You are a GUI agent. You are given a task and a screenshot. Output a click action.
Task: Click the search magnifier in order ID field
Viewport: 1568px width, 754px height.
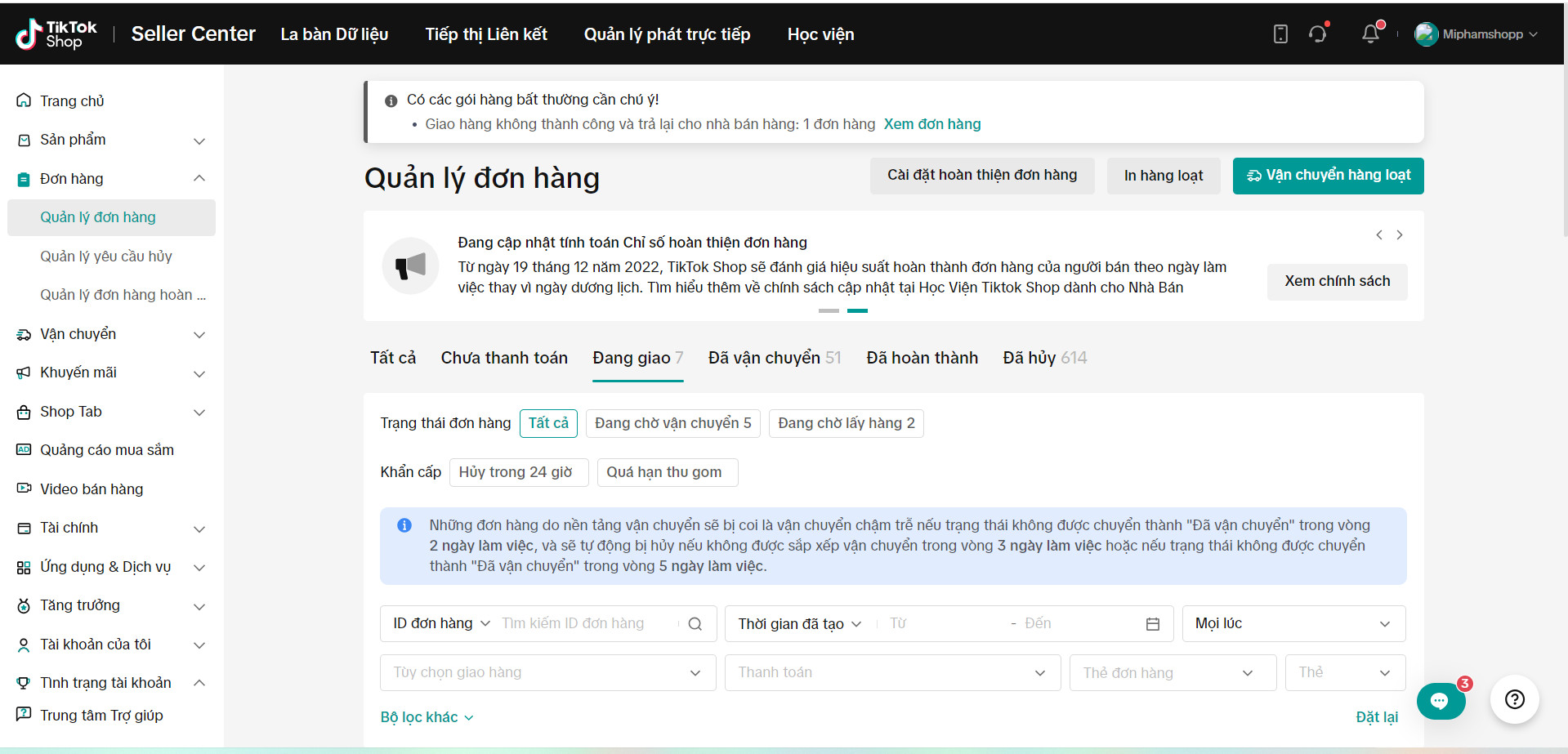[x=695, y=624]
